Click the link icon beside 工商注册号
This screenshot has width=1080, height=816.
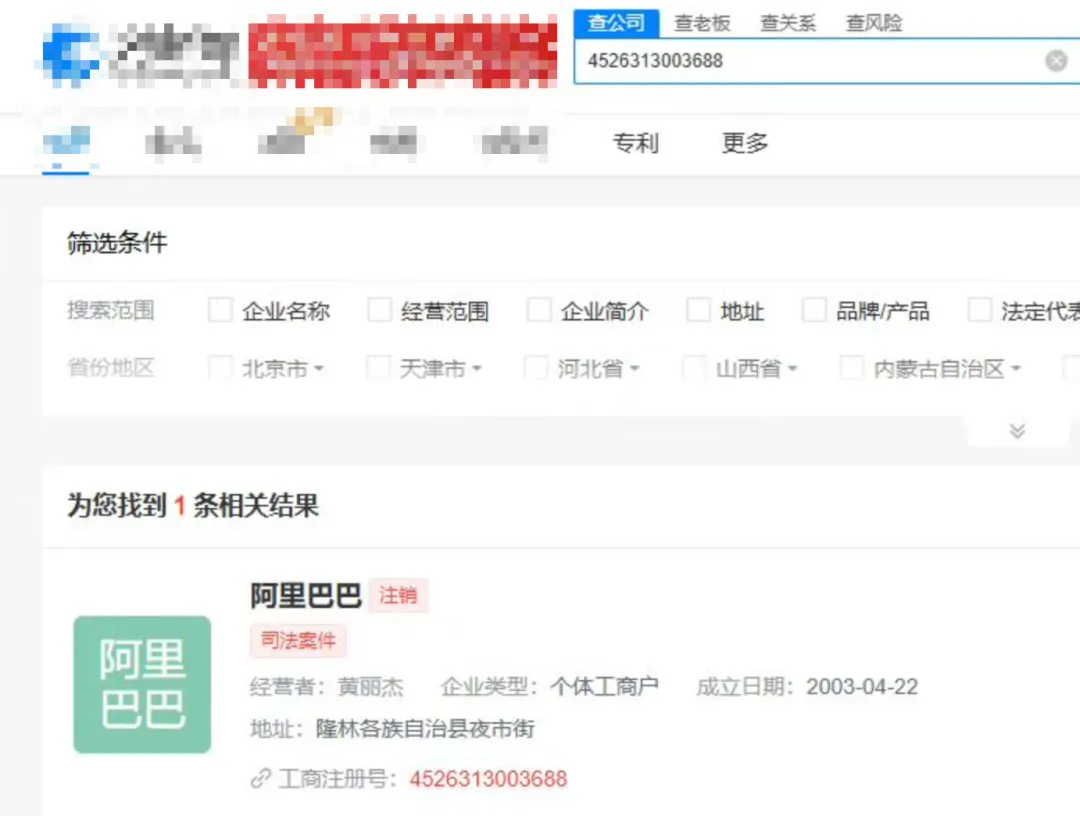point(260,779)
